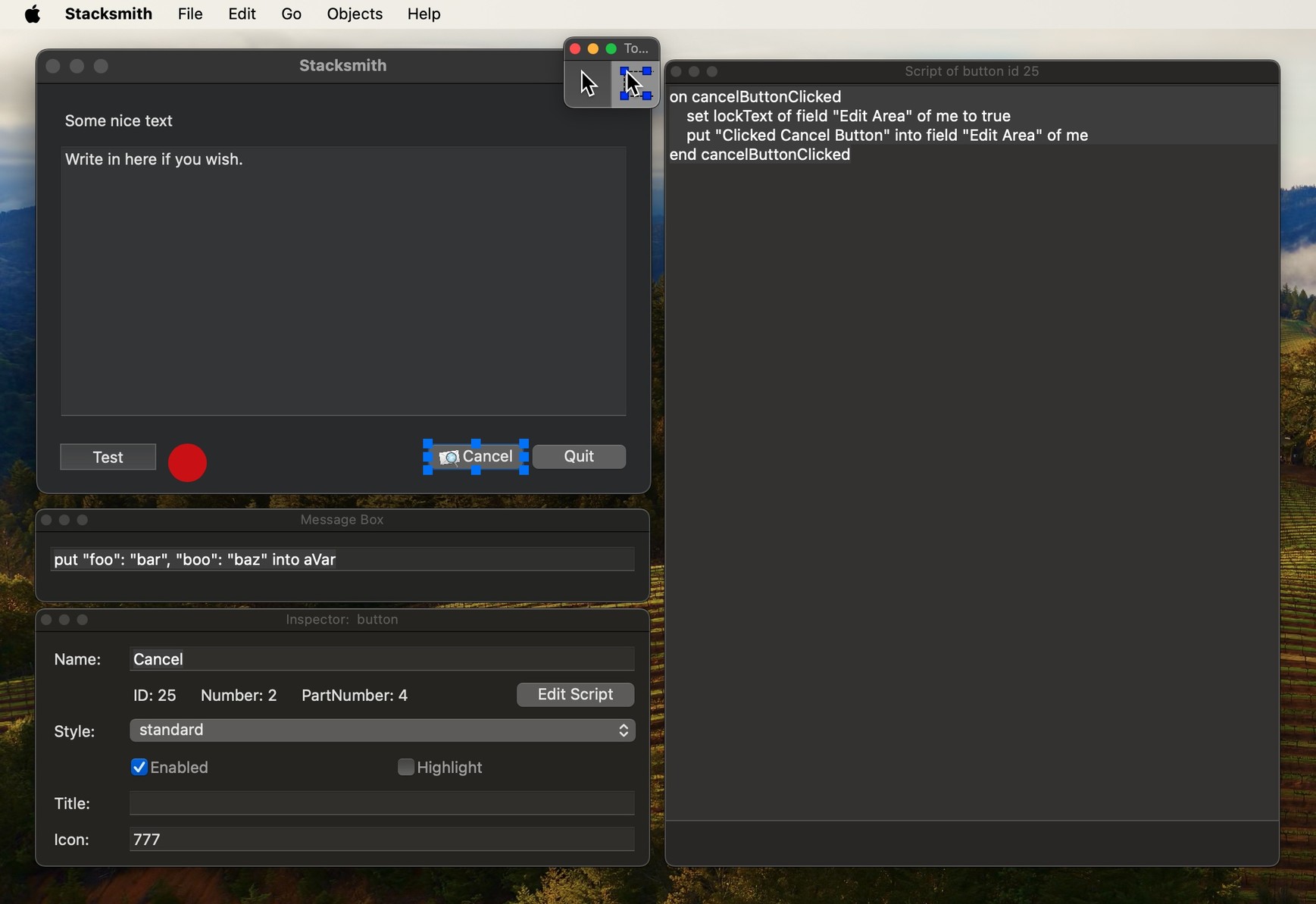
Task: Open the Apple menu
Action: pyautogui.click(x=33, y=14)
